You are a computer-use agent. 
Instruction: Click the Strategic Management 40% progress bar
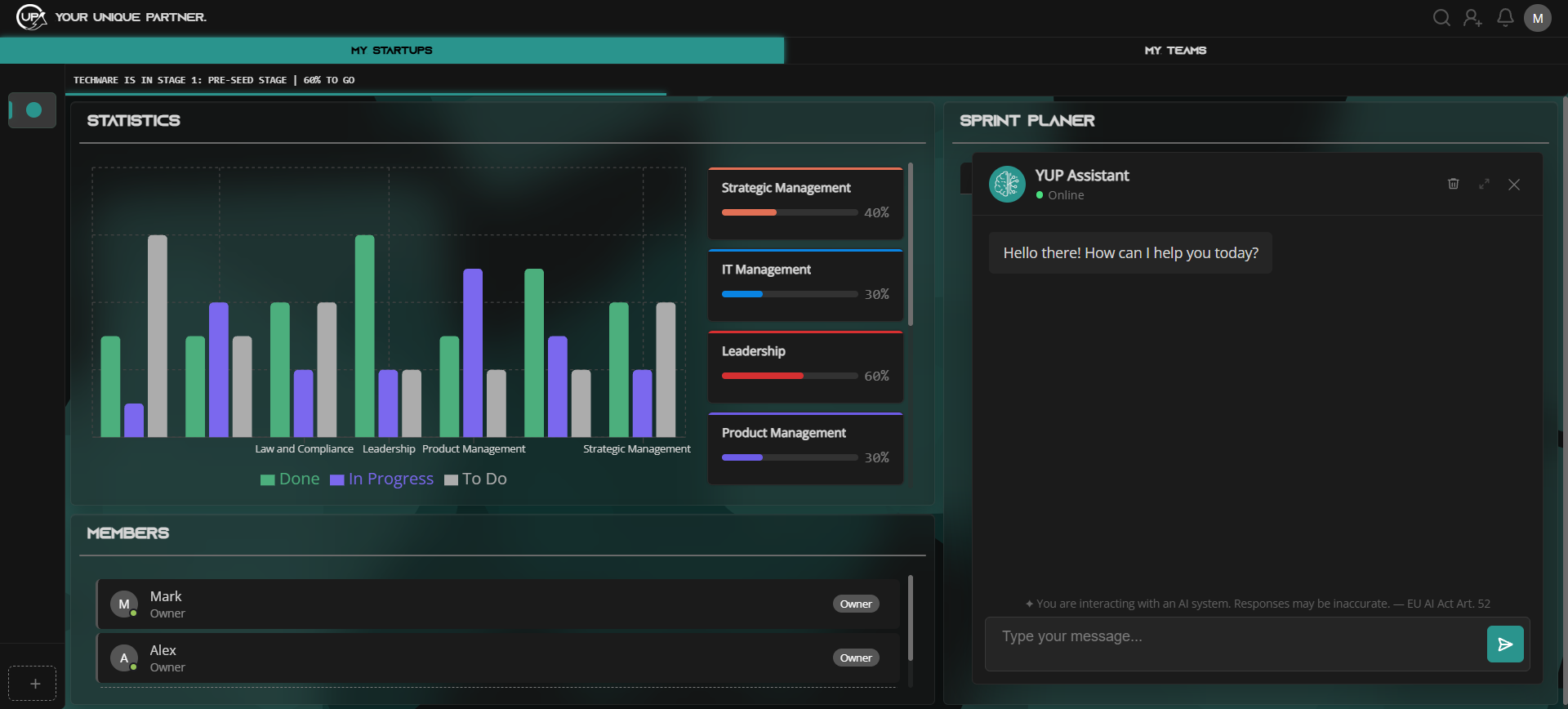(x=790, y=212)
